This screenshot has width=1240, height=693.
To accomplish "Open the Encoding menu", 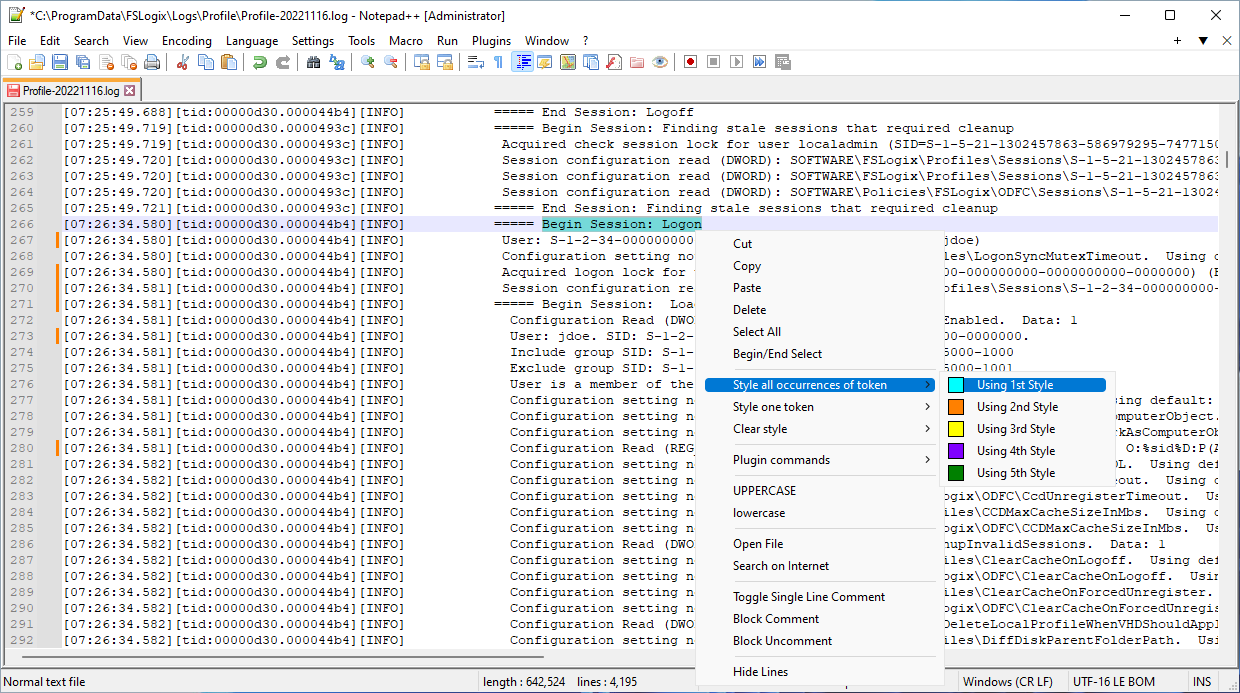I will click(187, 41).
